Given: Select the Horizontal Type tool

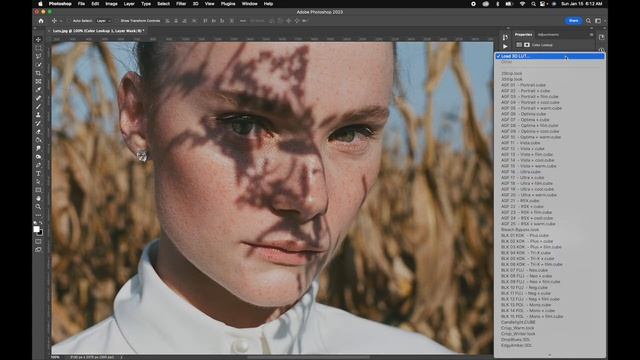Looking at the screenshot, I should [x=38, y=173].
